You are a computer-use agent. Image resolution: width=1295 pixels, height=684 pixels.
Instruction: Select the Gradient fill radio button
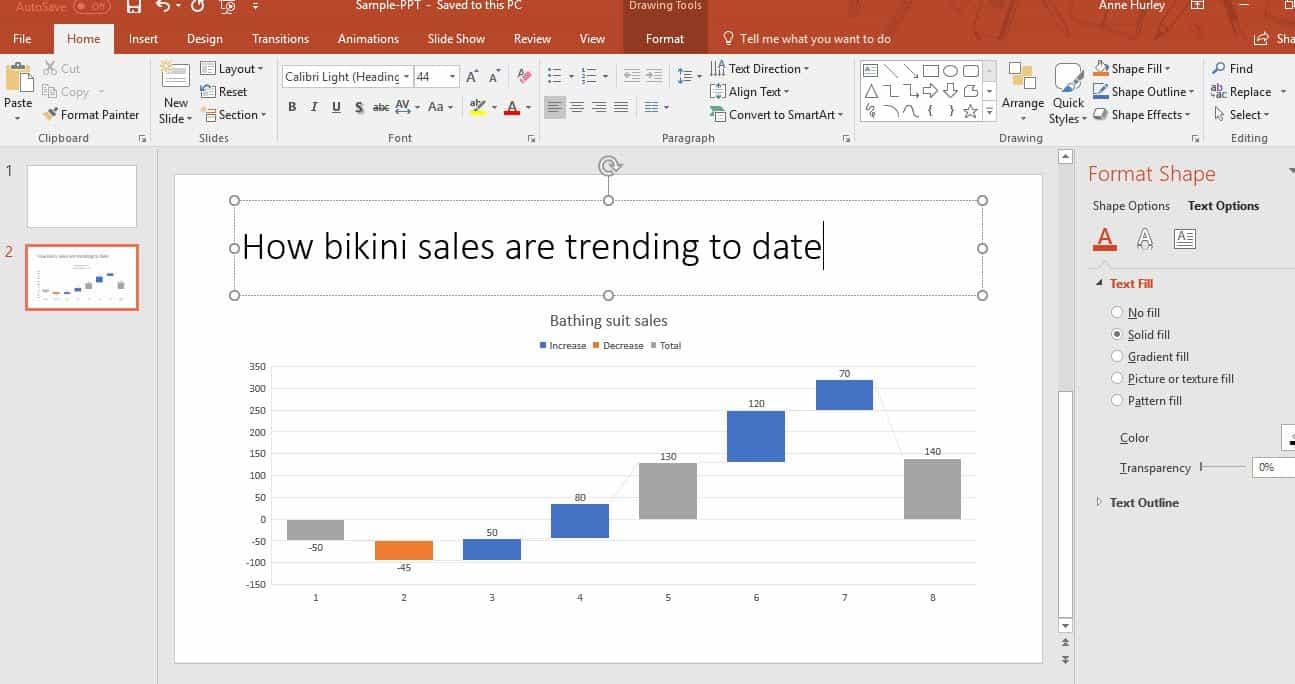point(1117,356)
